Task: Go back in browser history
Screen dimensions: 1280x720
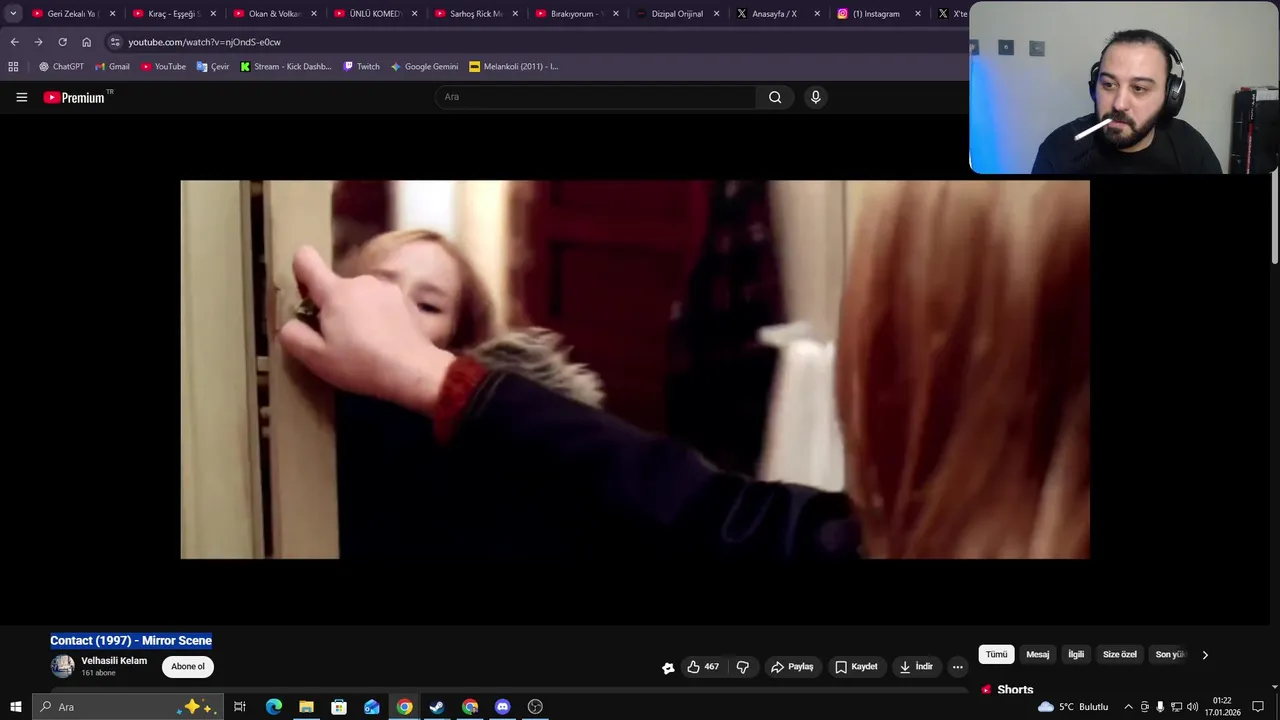Action: pyautogui.click(x=14, y=42)
